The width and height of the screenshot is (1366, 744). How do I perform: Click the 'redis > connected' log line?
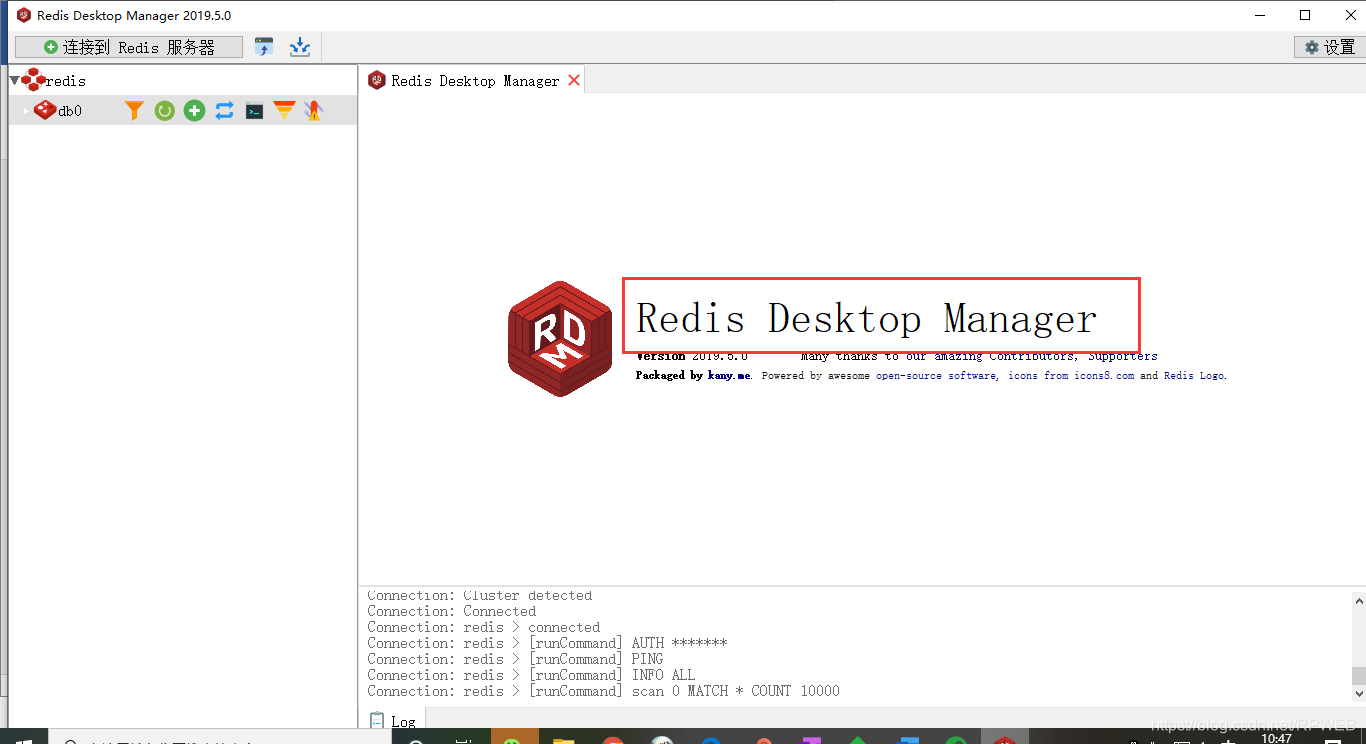(x=484, y=627)
